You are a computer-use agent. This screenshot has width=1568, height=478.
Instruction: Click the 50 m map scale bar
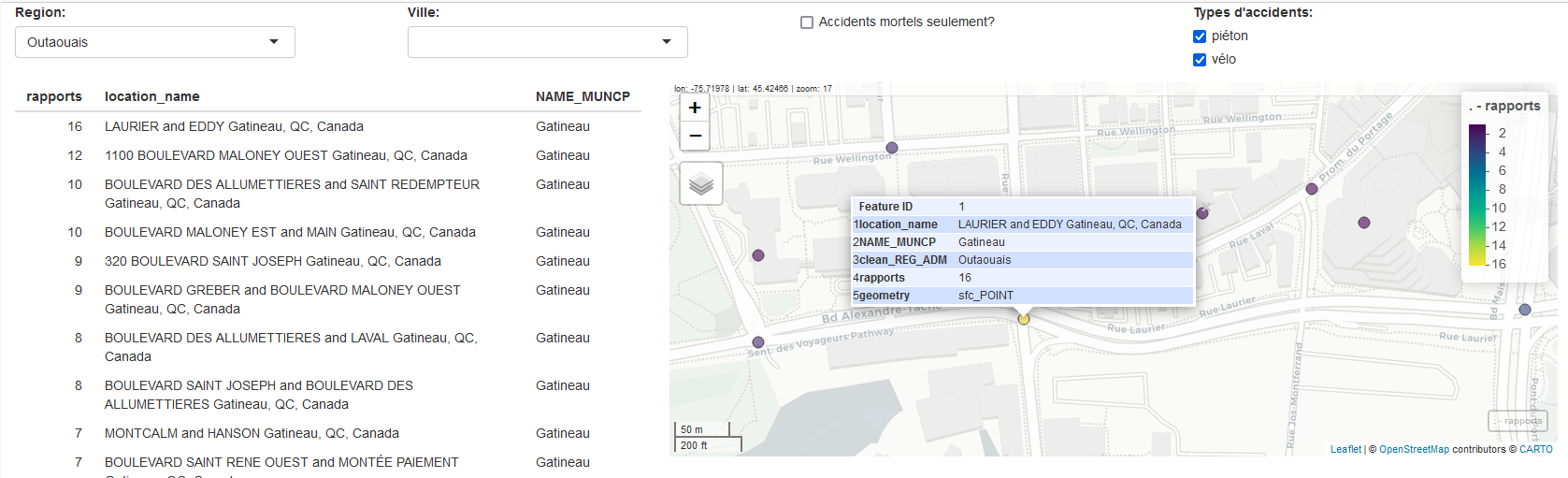[702, 430]
